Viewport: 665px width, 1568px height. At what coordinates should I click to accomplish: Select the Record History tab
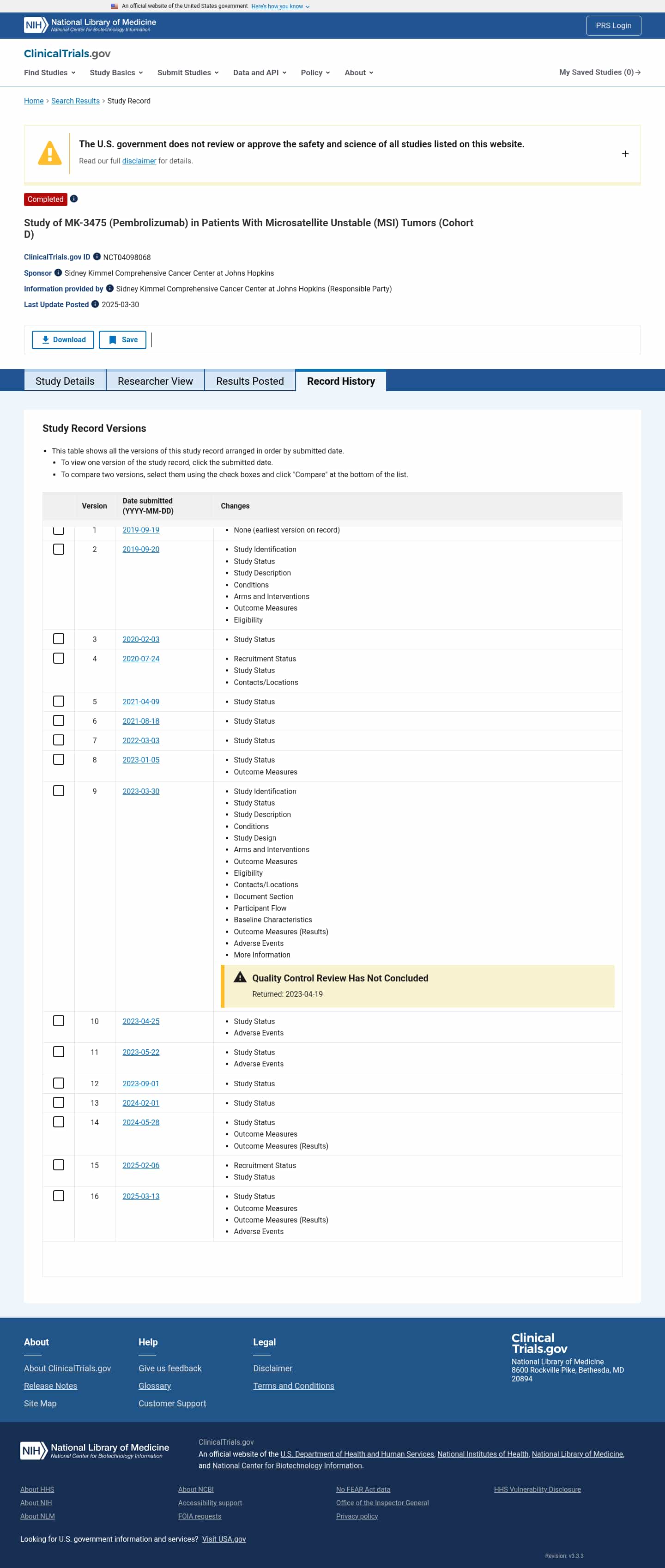341,381
